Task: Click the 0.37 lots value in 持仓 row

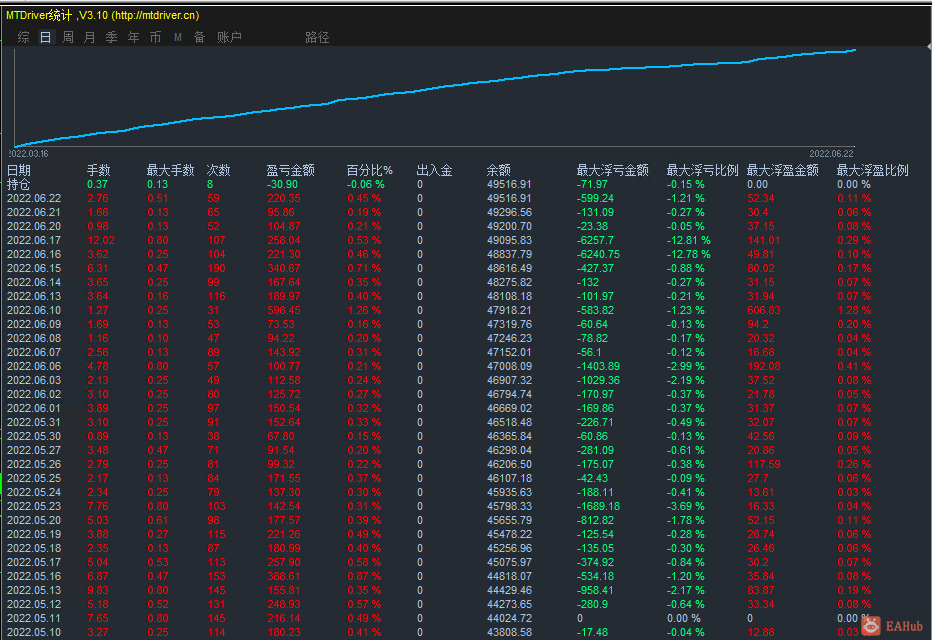Action: pyautogui.click(x=97, y=184)
